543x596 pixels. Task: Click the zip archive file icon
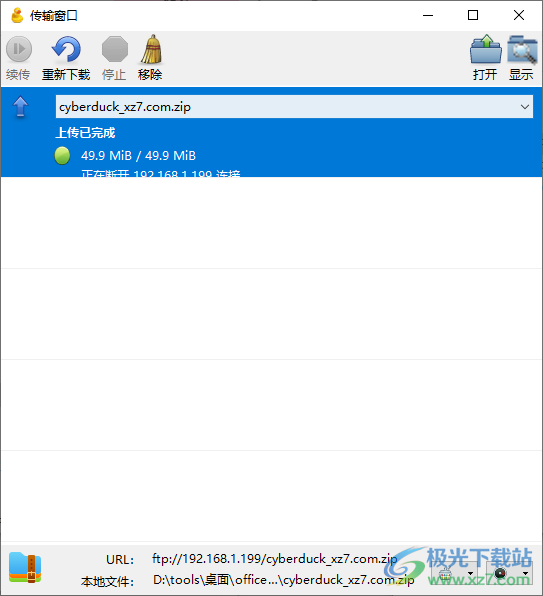25,568
